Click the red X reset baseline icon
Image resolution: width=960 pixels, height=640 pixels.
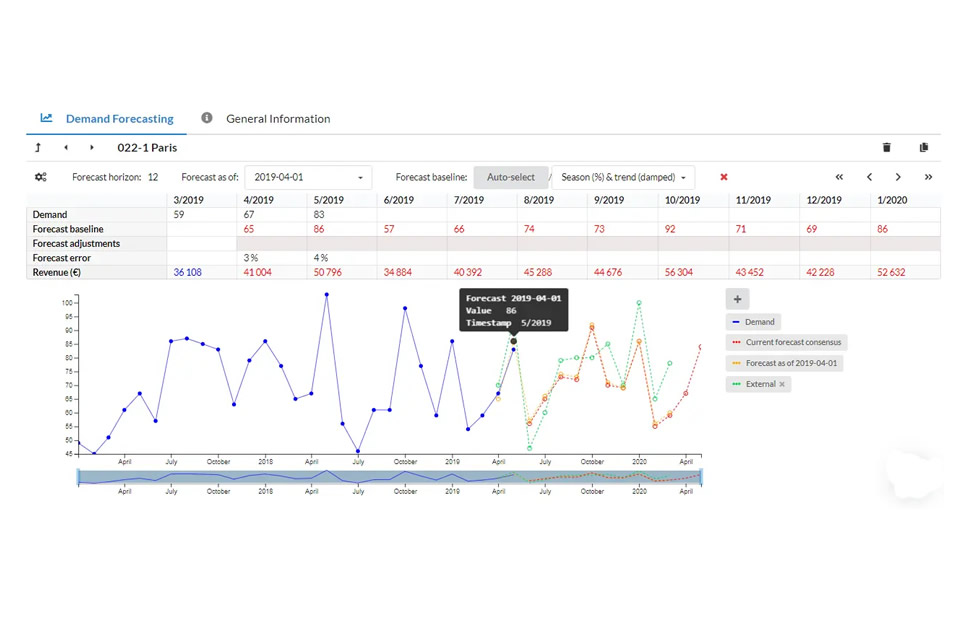click(724, 177)
